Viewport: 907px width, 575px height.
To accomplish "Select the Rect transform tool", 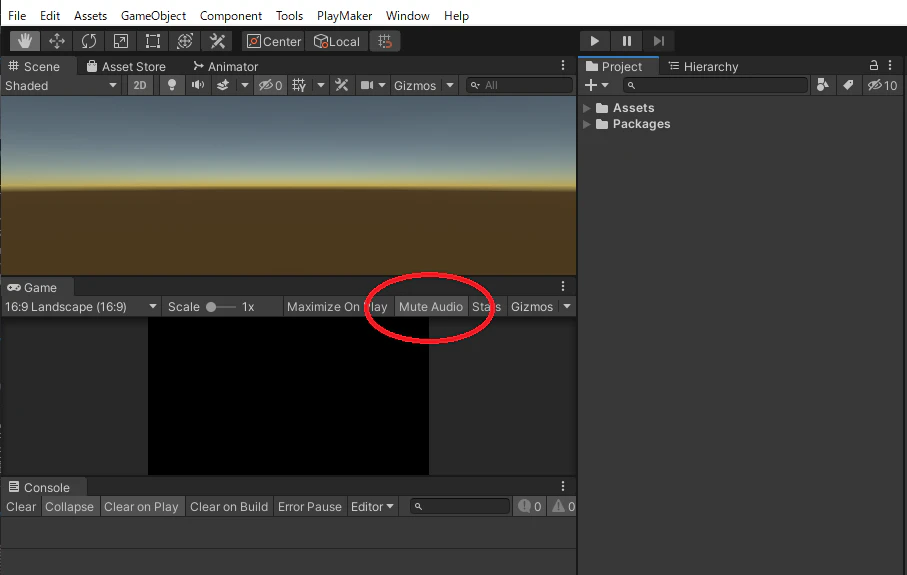I will click(x=153, y=41).
